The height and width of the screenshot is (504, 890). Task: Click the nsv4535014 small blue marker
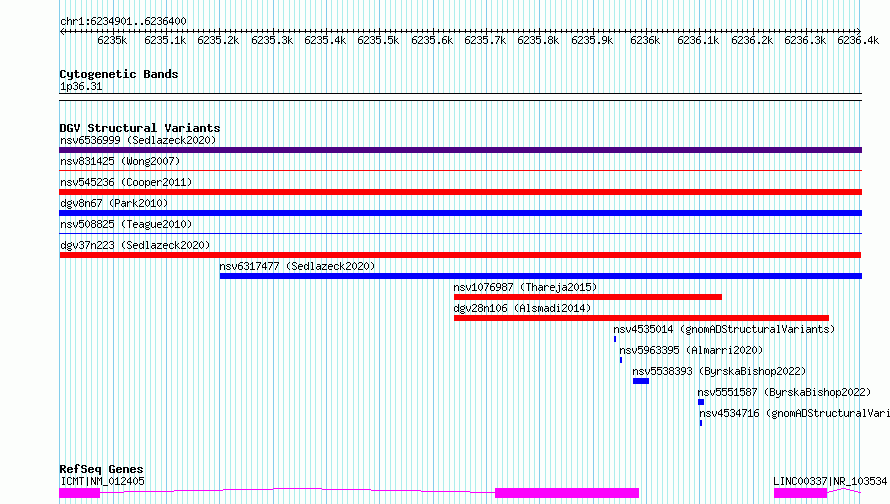point(615,339)
